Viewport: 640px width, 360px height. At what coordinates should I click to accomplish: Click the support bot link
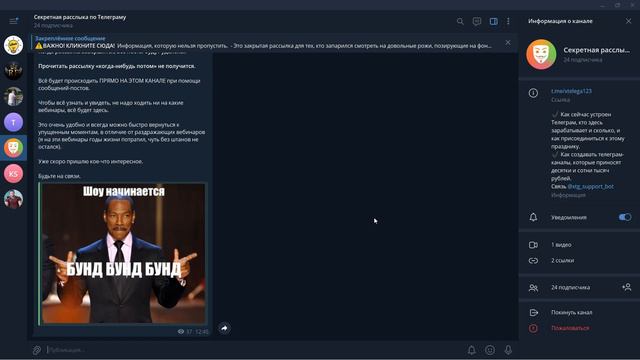coord(591,187)
